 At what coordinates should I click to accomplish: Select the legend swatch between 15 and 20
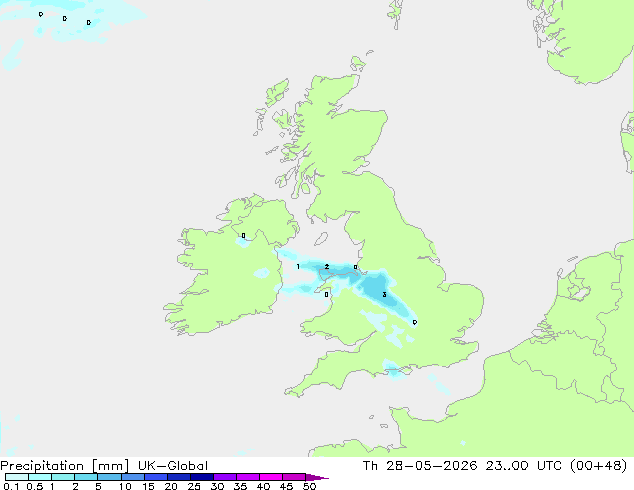[155, 477]
